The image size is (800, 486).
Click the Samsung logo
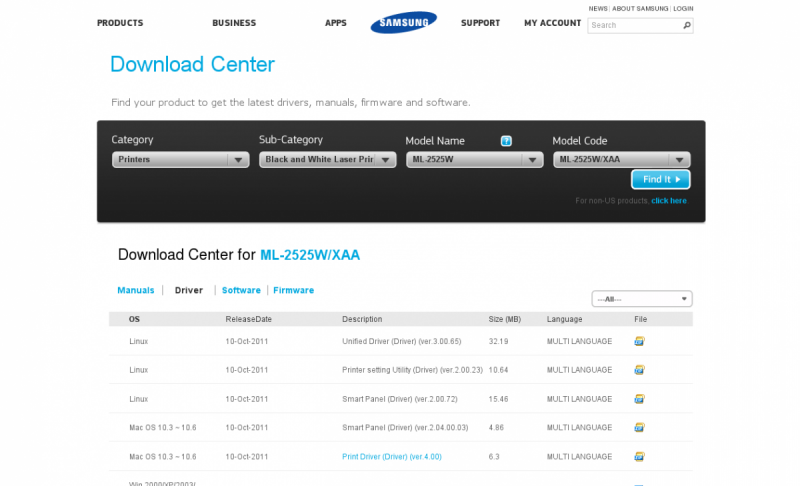click(x=404, y=22)
